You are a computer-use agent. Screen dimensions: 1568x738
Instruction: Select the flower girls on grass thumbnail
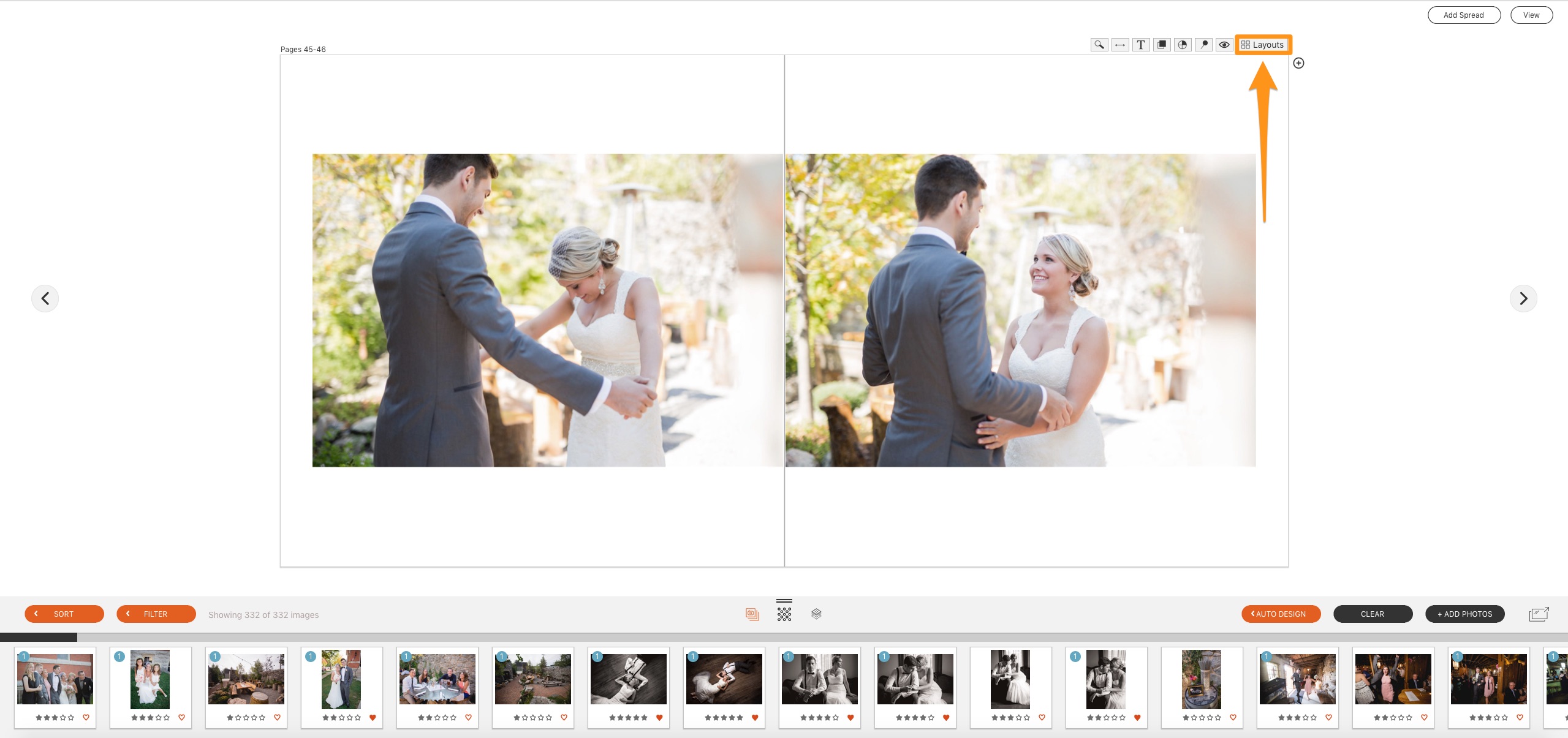[150, 679]
